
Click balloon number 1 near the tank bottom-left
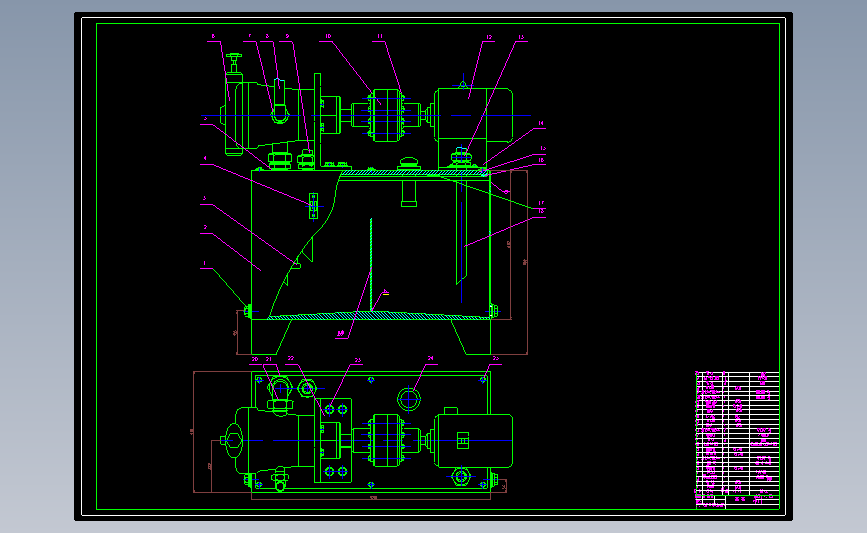[205, 264]
